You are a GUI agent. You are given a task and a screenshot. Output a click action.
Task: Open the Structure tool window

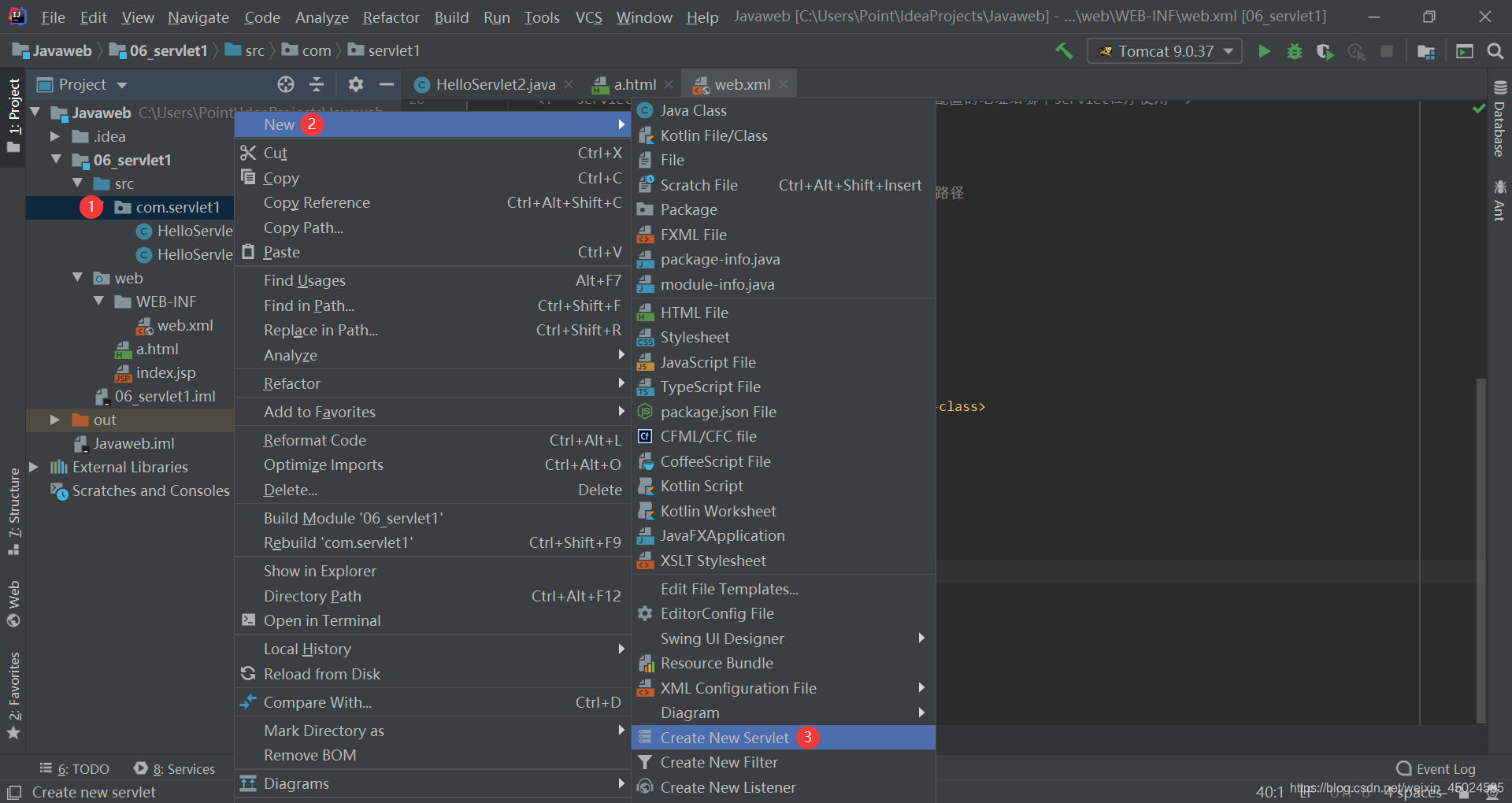coord(13,512)
